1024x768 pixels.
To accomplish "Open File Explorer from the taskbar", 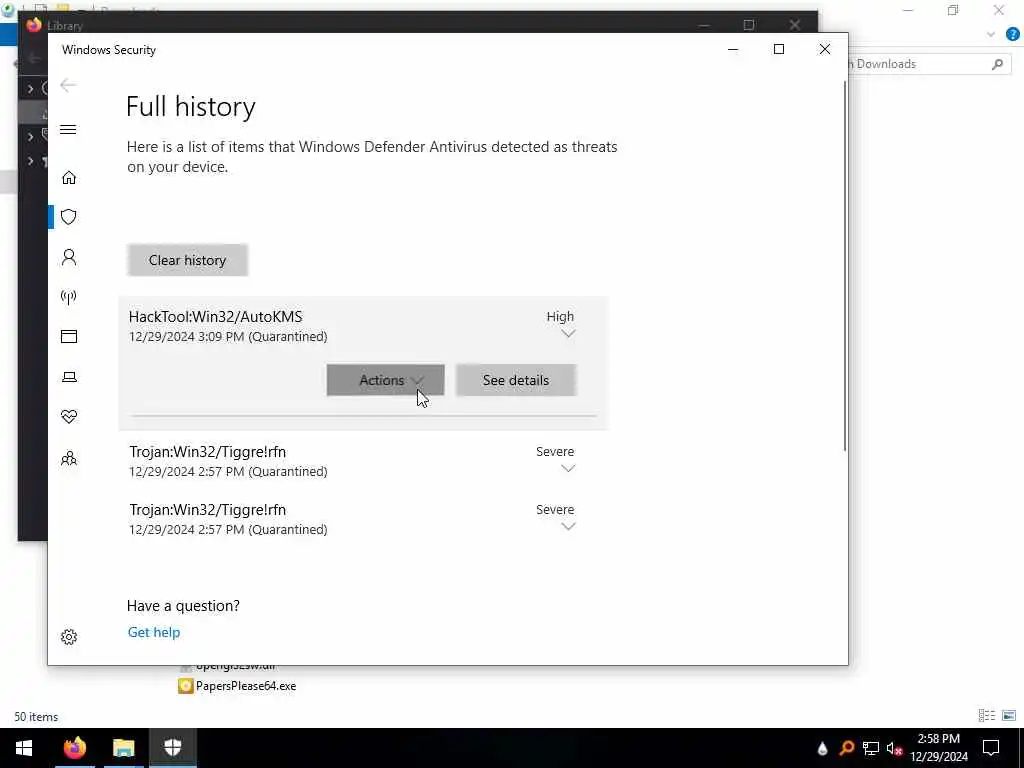I will [123, 748].
